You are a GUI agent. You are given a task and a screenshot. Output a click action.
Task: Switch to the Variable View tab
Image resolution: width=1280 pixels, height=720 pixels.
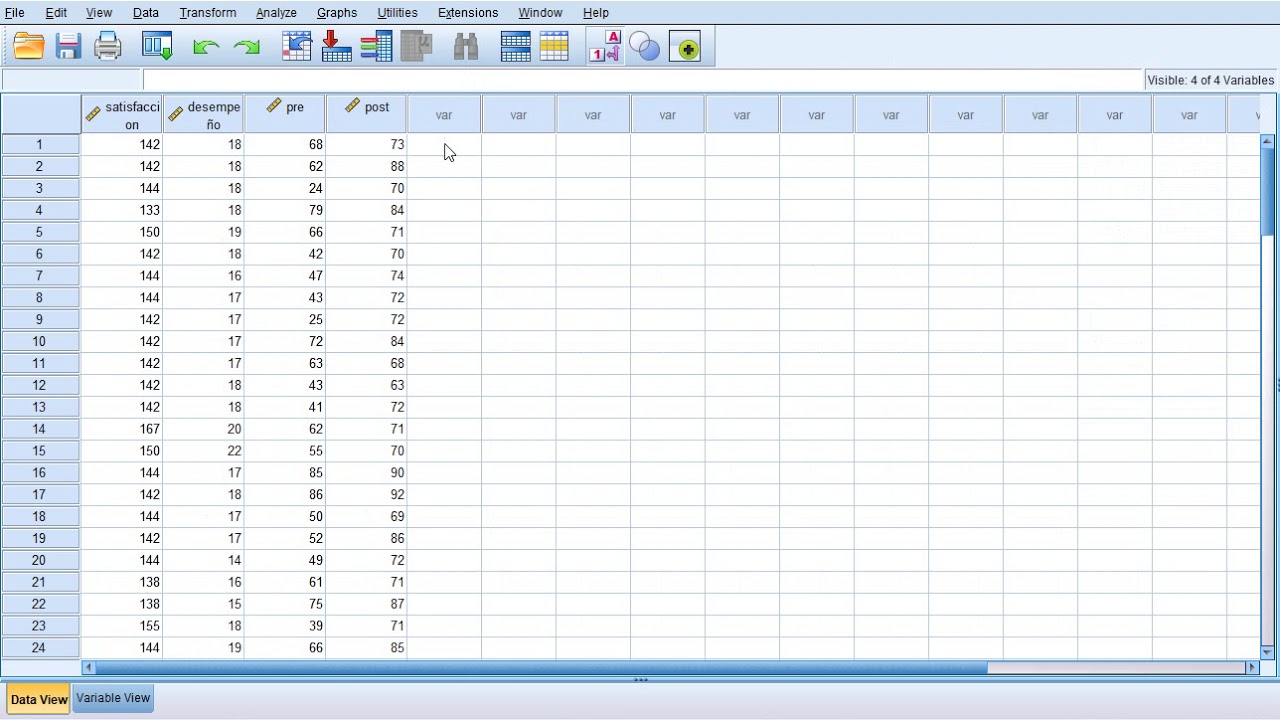pos(113,698)
